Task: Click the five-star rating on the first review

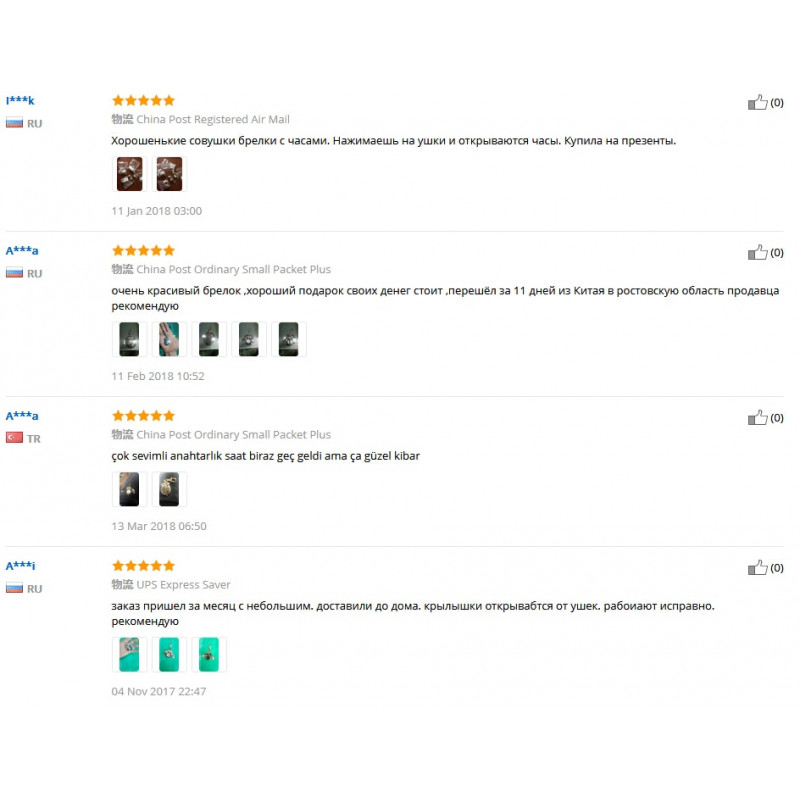Action: (143, 100)
